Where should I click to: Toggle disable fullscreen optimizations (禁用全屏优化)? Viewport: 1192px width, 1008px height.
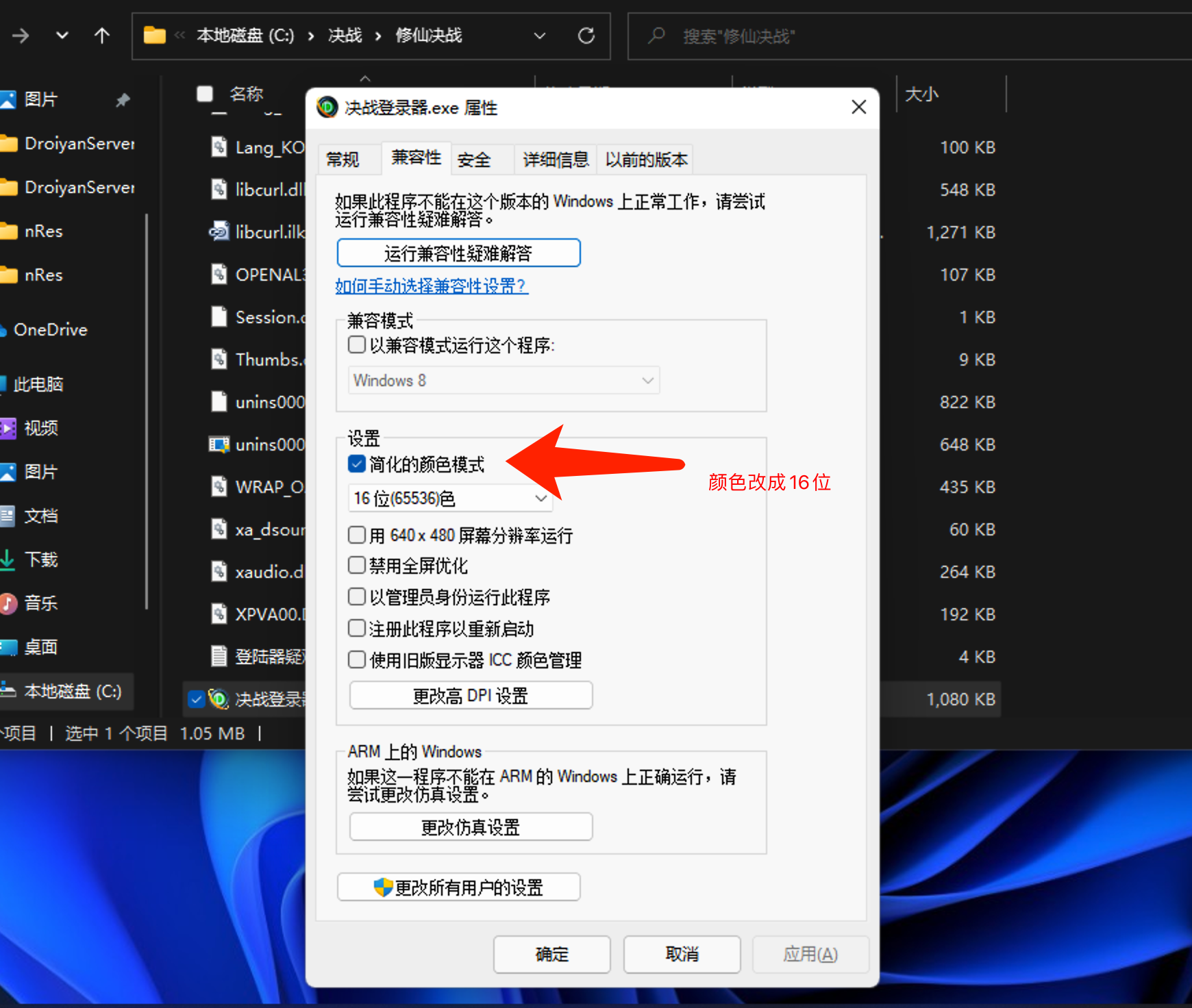tap(357, 566)
